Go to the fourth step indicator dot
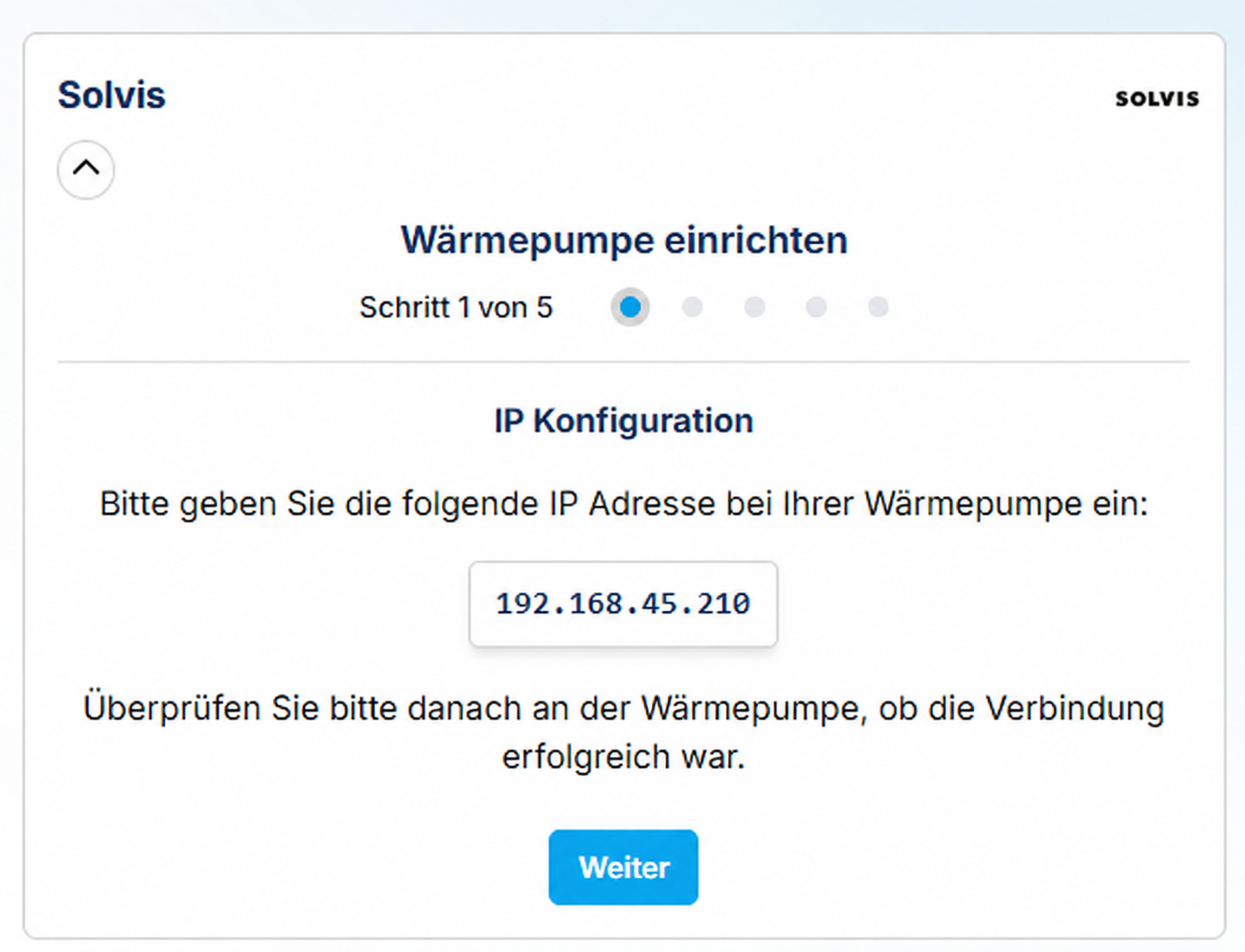This screenshot has width=1245, height=952. coord(816,307)
